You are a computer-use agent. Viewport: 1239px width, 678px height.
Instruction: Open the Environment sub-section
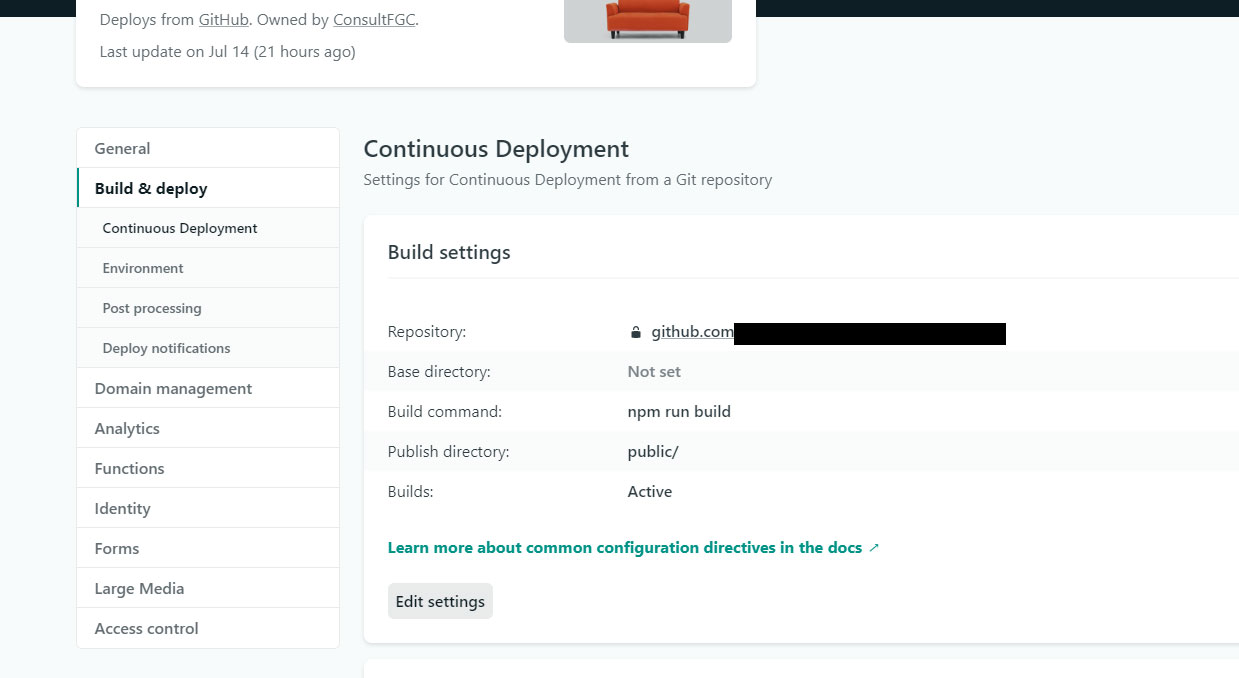143,268
